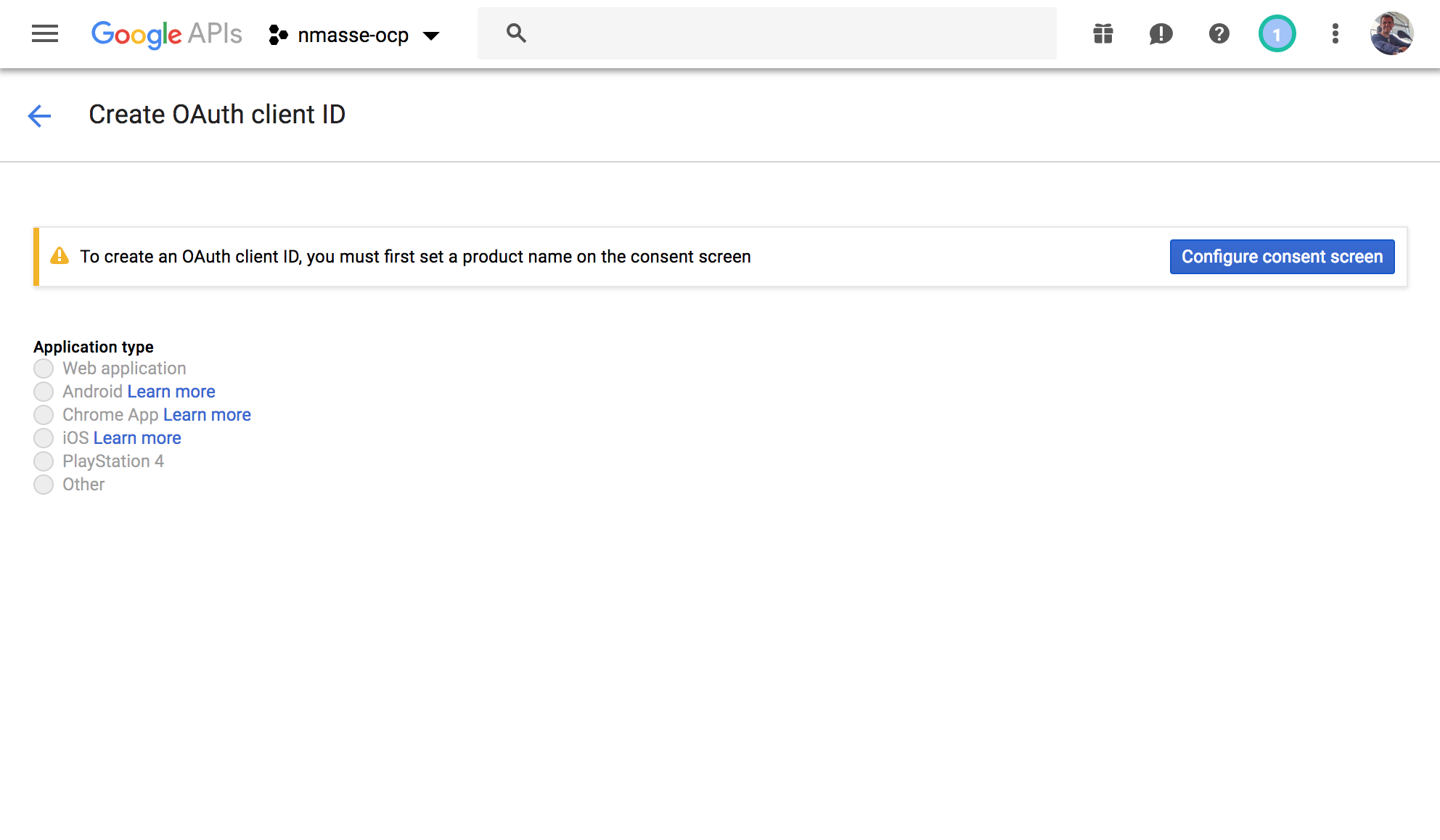Click Configure consent screen
Viewport: 1440px width, 840px height.
tap(1282, 256)
